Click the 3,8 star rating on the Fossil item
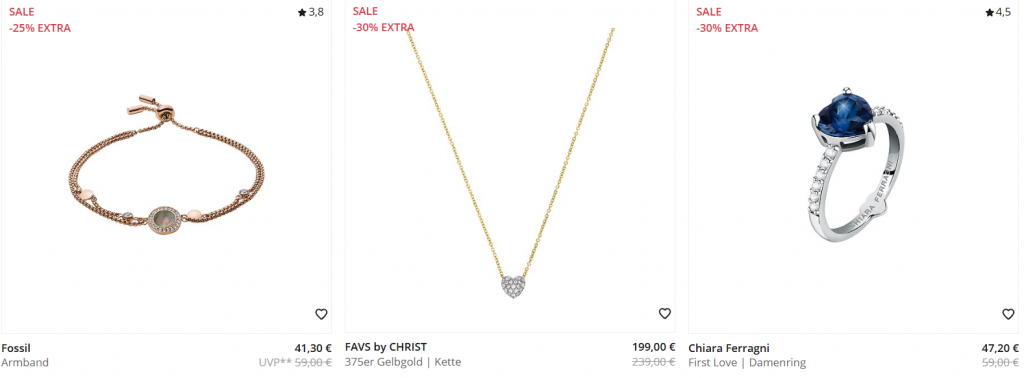 click(311, 12)
